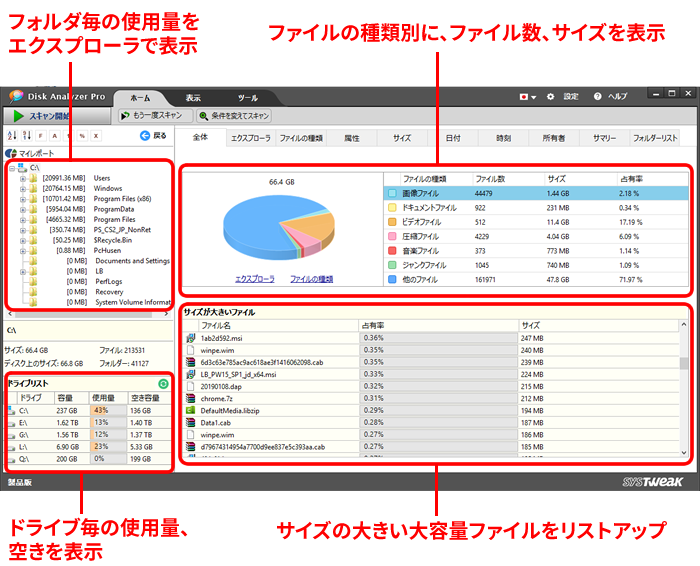Viewport: 700px width, 566px height.
Task: Sort large files by 占有率 column header
Action: 438,325
